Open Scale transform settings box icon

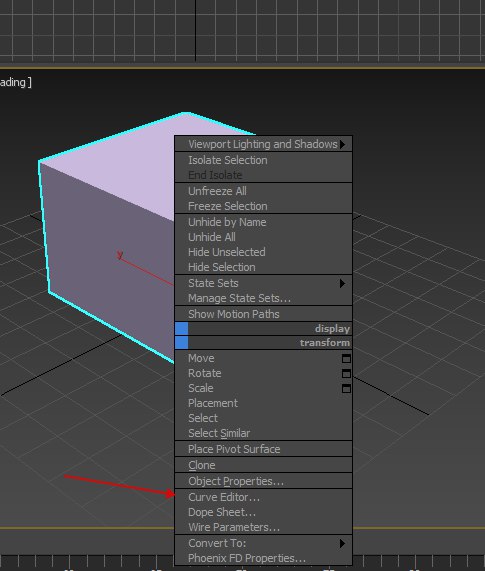point(346,389)
